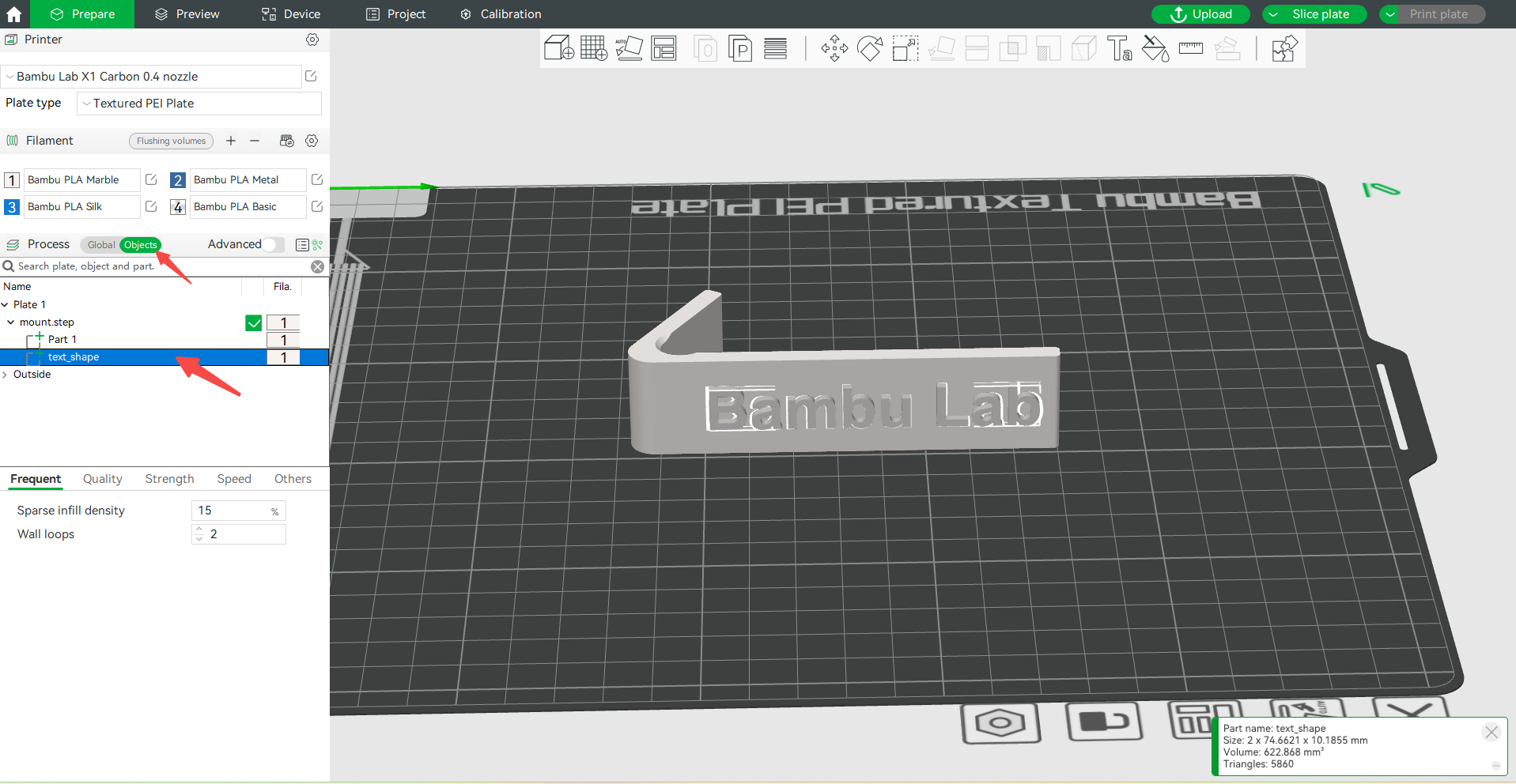Image resolution: width=1516 pixels, height=784 pixels.
Task: Click the Process settings list icon
Action: point(302,245)
